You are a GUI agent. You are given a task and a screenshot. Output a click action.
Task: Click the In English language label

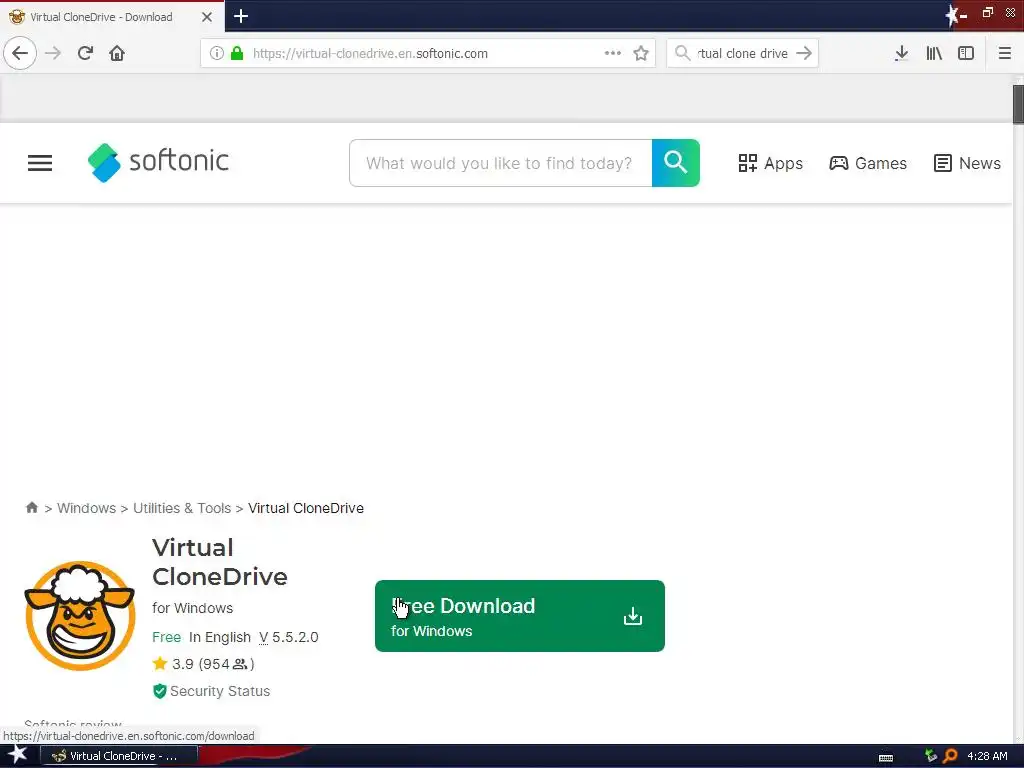point(220,637)
